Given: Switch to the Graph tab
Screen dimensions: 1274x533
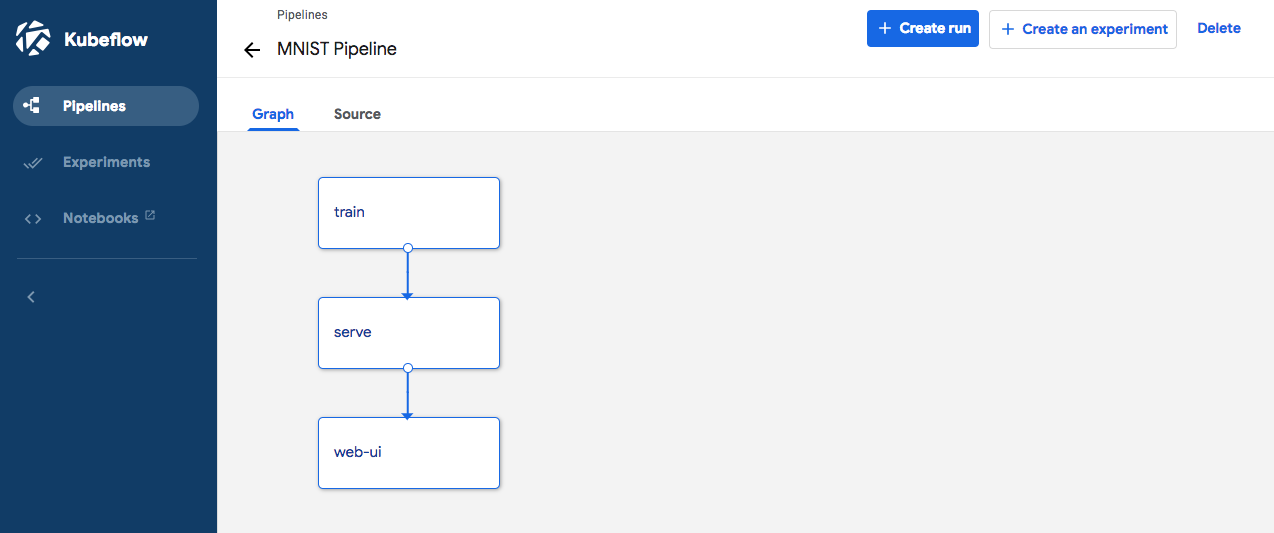Looking at the screenshot, I should [273, 114].
